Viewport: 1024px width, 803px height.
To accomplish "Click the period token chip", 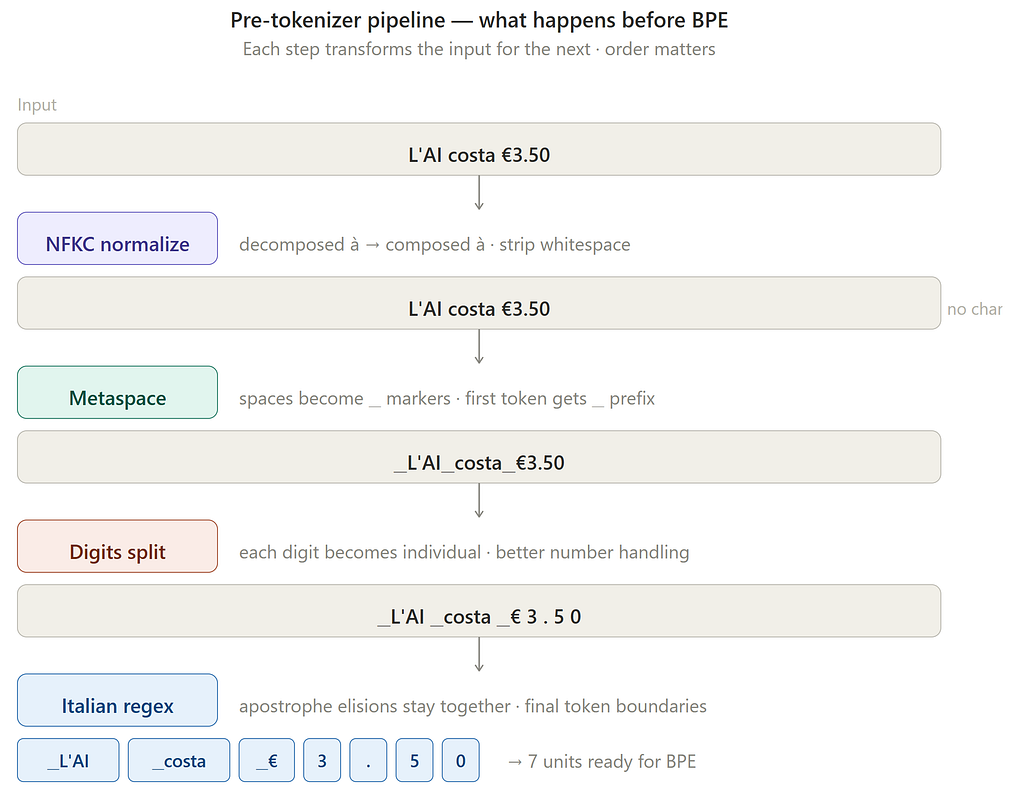I will (368, 760).
